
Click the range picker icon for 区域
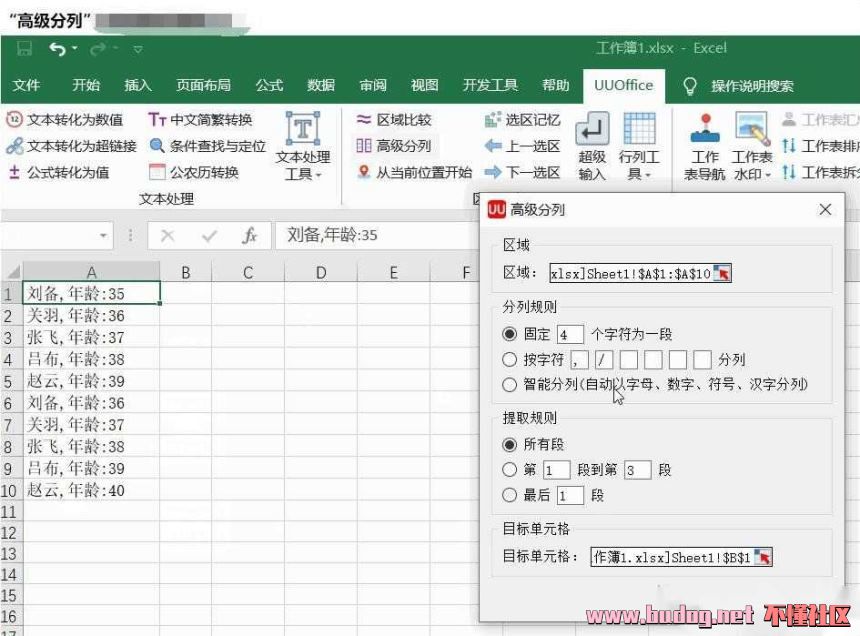click(722, 273)
